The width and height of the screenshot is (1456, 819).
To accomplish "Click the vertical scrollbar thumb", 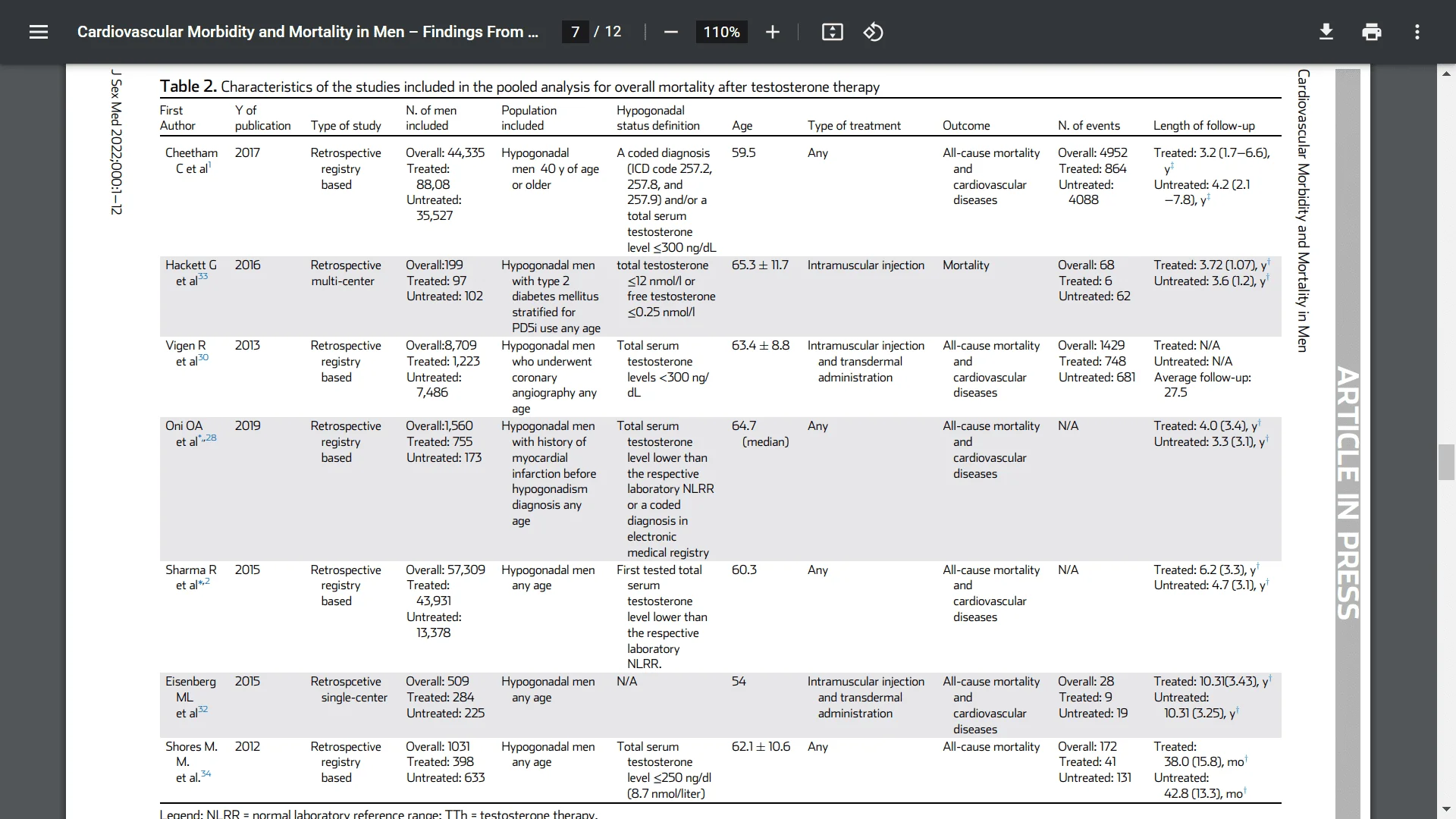I will (1446, 463).
